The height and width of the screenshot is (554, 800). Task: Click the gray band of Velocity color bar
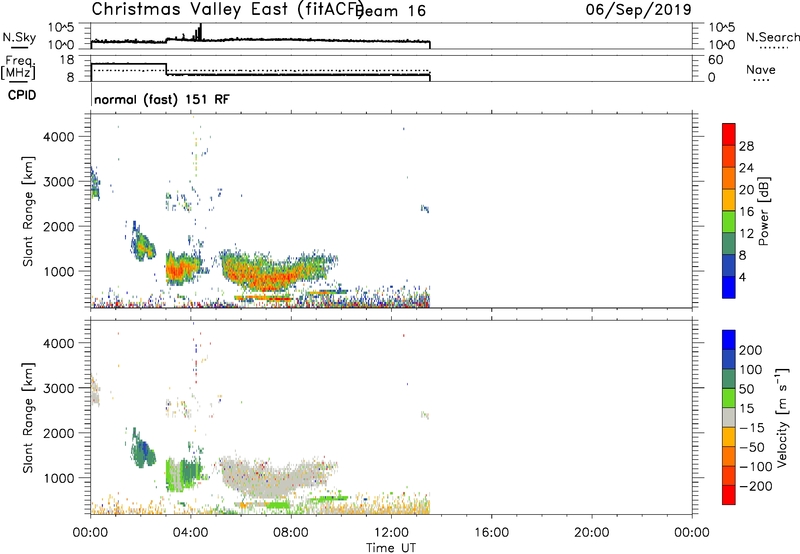click(x=729, y=418)
